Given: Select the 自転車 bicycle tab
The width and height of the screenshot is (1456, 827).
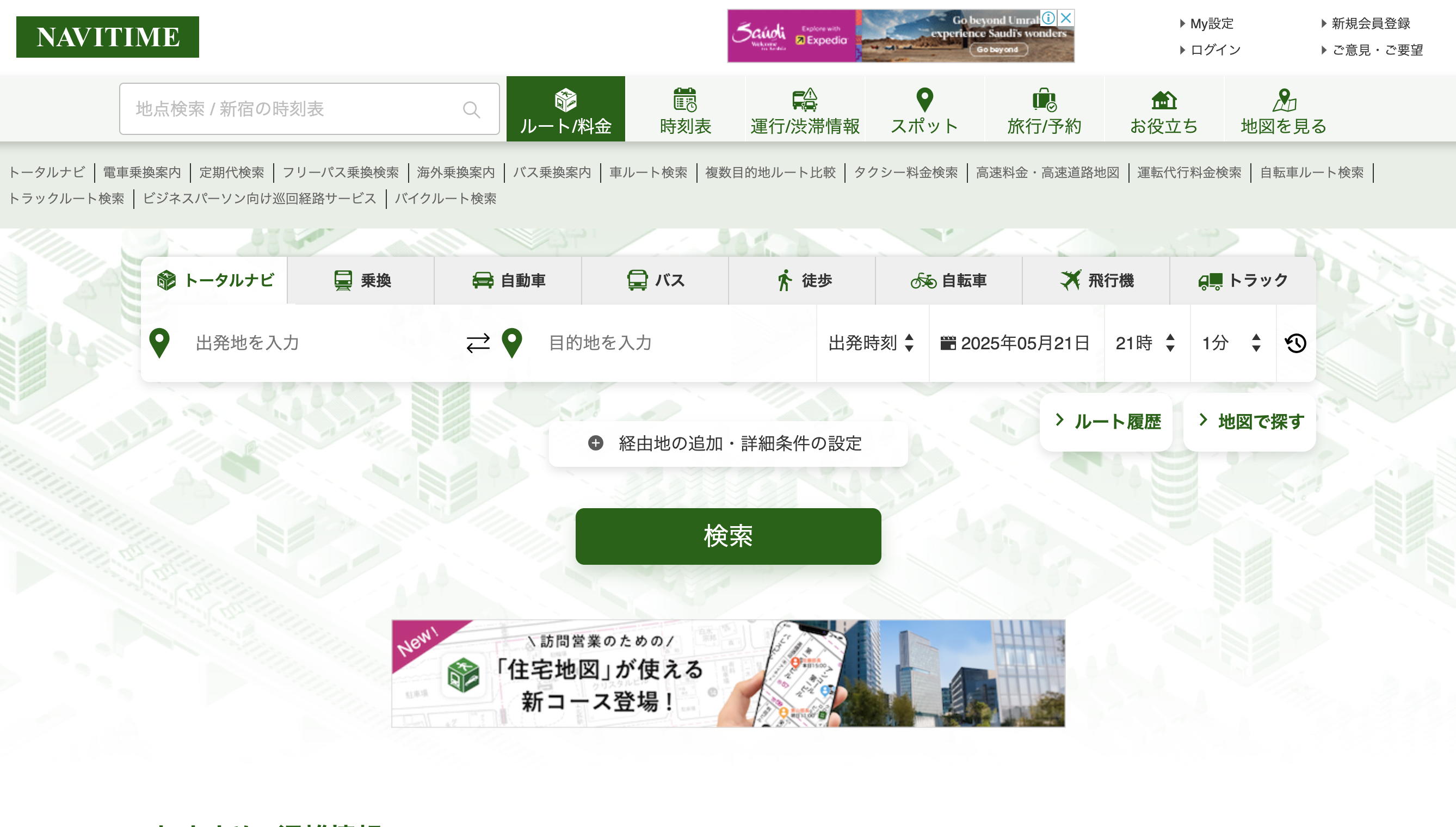Looking at the screenshot, I should (948, 281).
